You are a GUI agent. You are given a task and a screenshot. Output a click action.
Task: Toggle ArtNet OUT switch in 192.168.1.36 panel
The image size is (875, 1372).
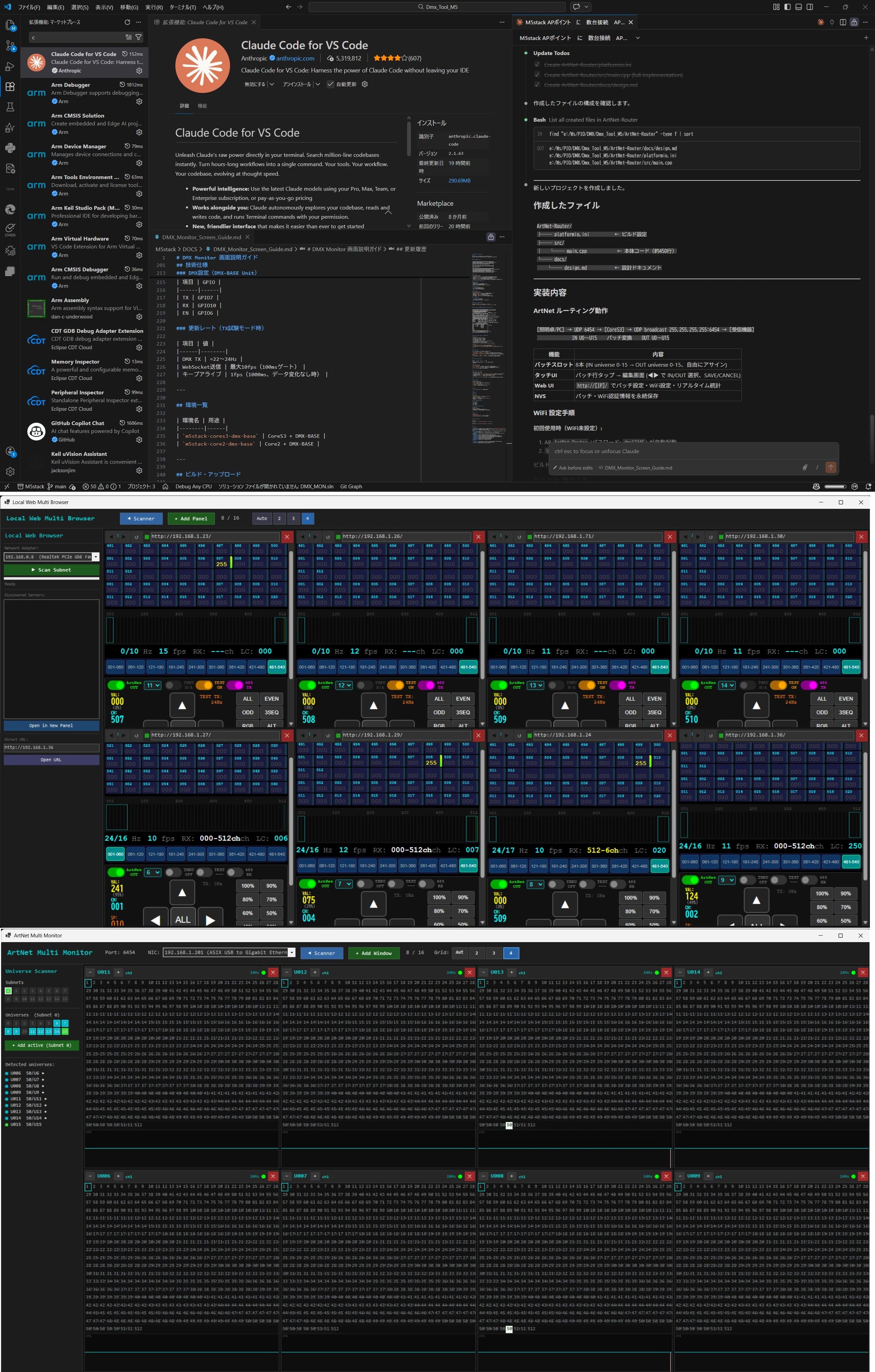(x=690, y=880)
